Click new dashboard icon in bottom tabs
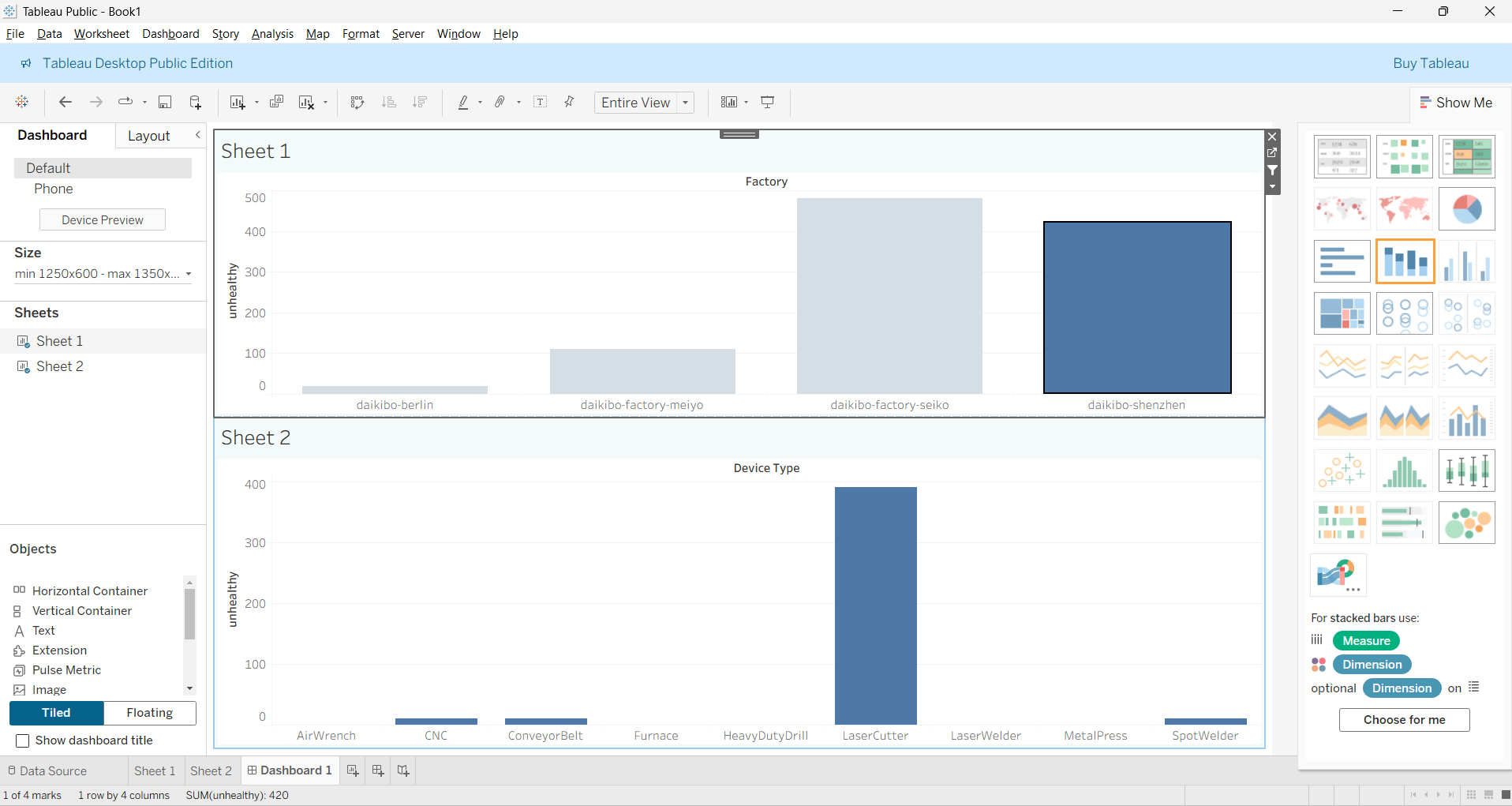The width and height of the screenshot is (1512, 806). 378,770
